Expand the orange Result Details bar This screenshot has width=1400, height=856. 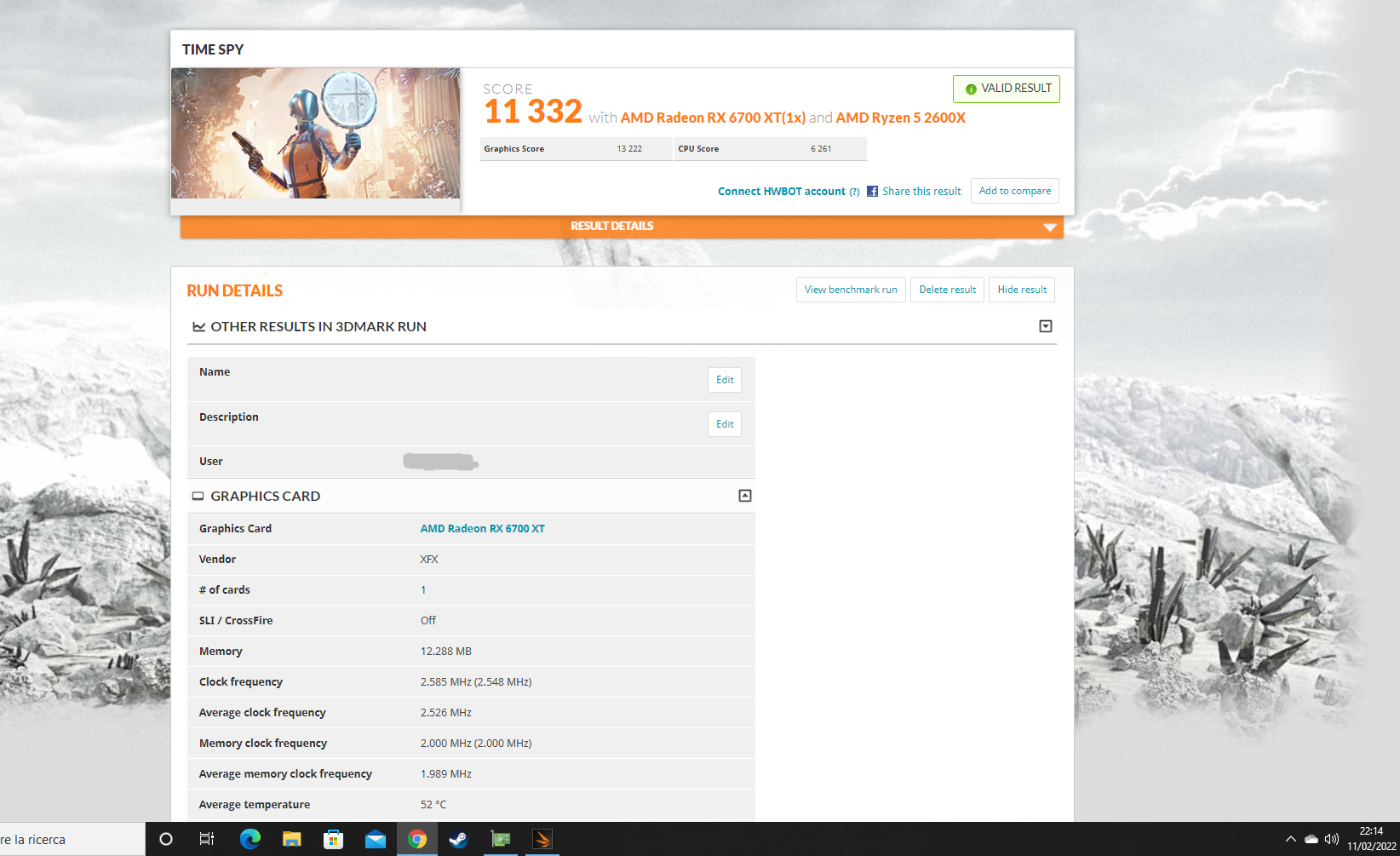[x=622, y=227]
